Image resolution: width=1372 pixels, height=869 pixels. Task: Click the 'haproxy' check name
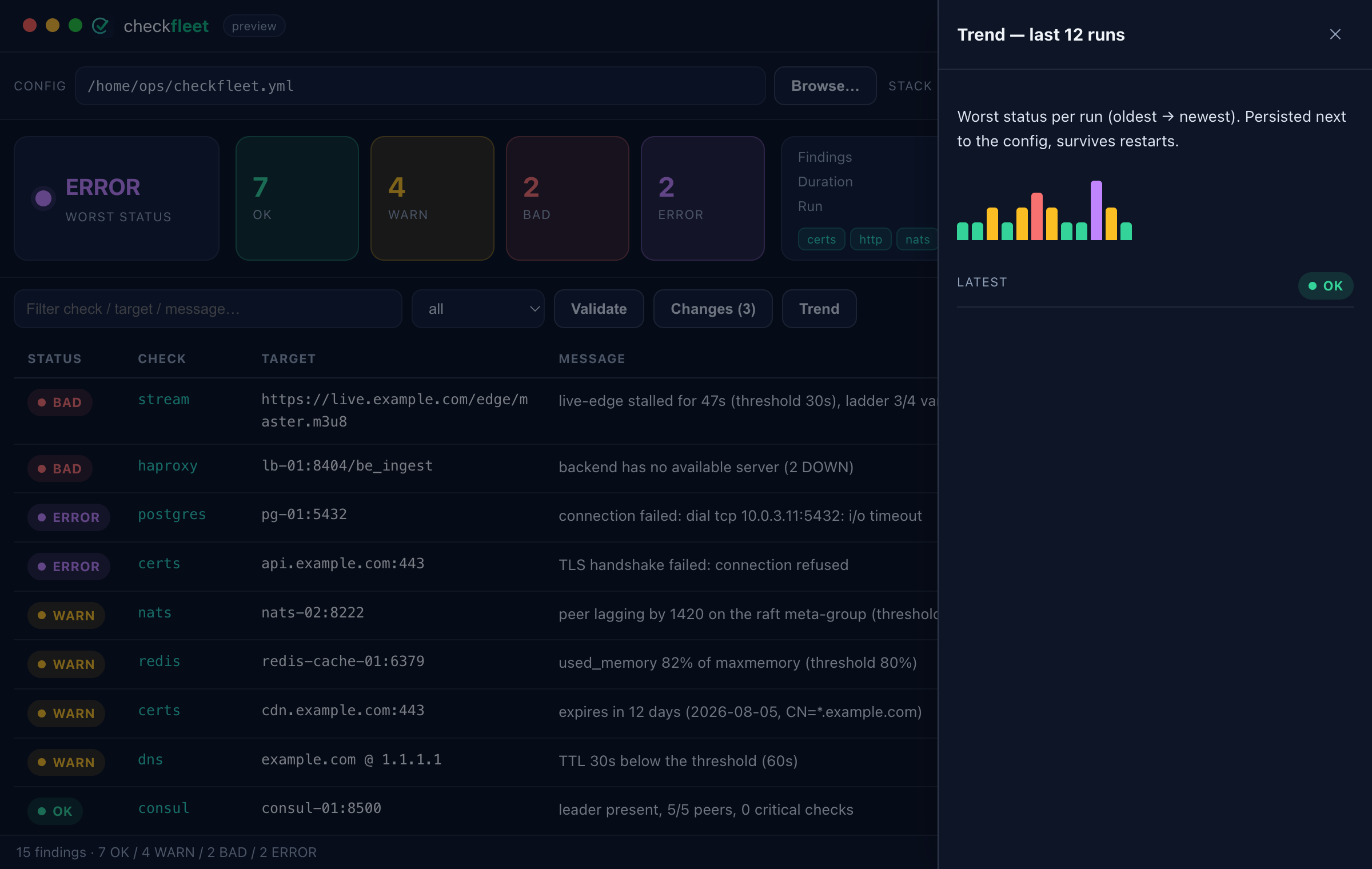coord(167,466)
